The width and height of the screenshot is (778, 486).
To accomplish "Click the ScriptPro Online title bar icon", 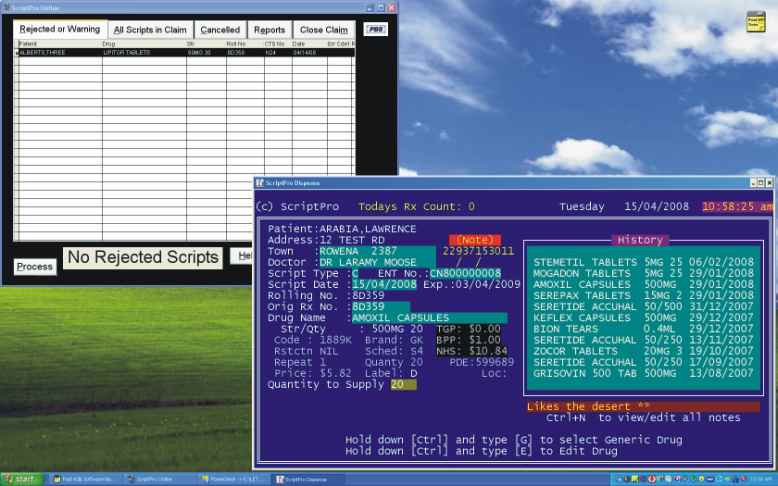I will [7, 7].
